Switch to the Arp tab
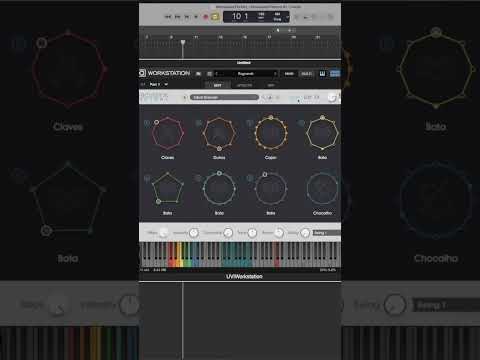 point(271,85)
